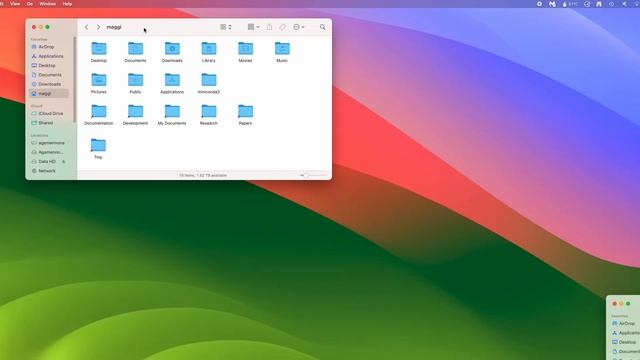Open iCloud Drive from the sidebar

(x=49, y=113)
